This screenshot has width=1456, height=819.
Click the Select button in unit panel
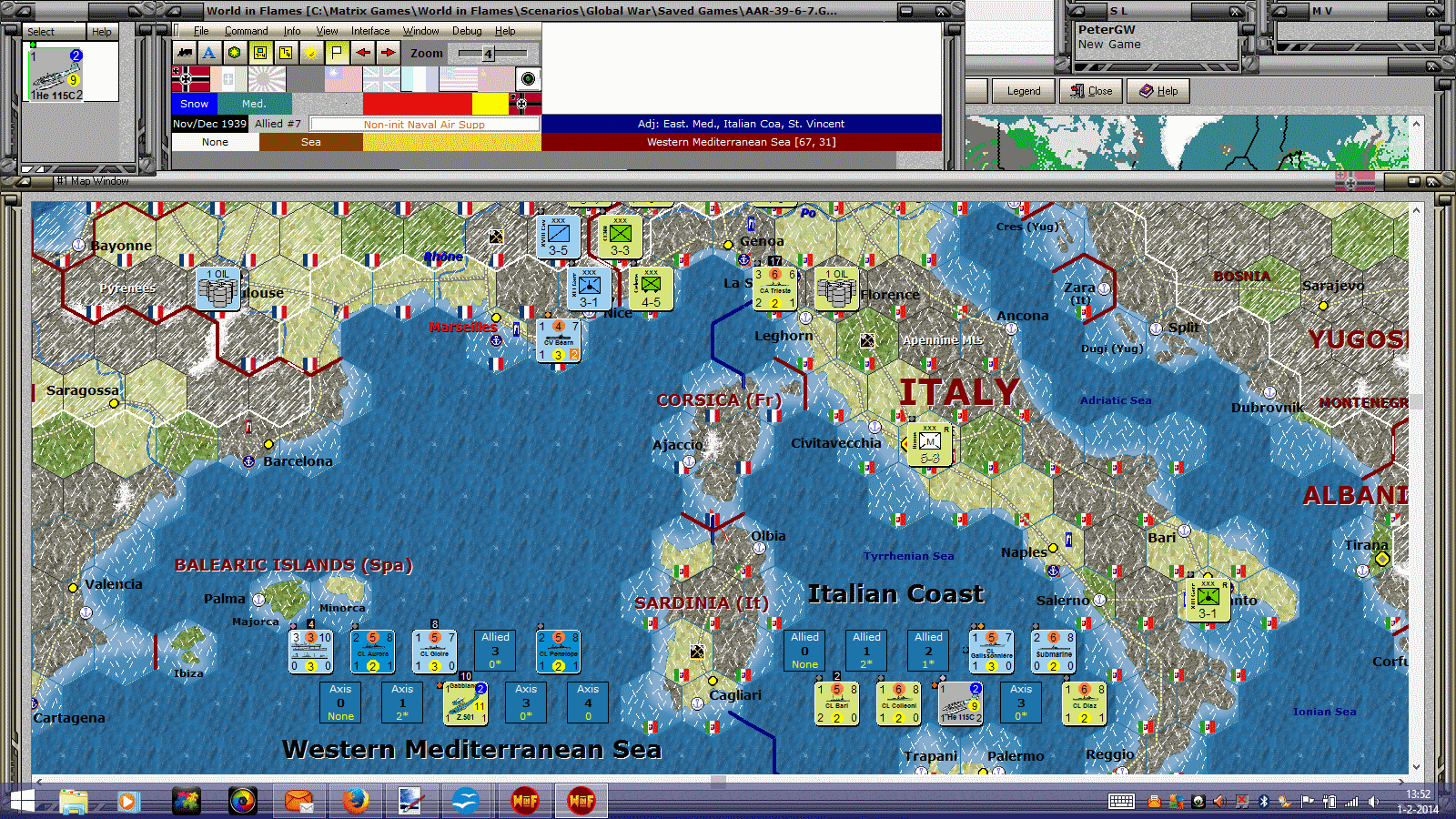(x=54, y=31)
